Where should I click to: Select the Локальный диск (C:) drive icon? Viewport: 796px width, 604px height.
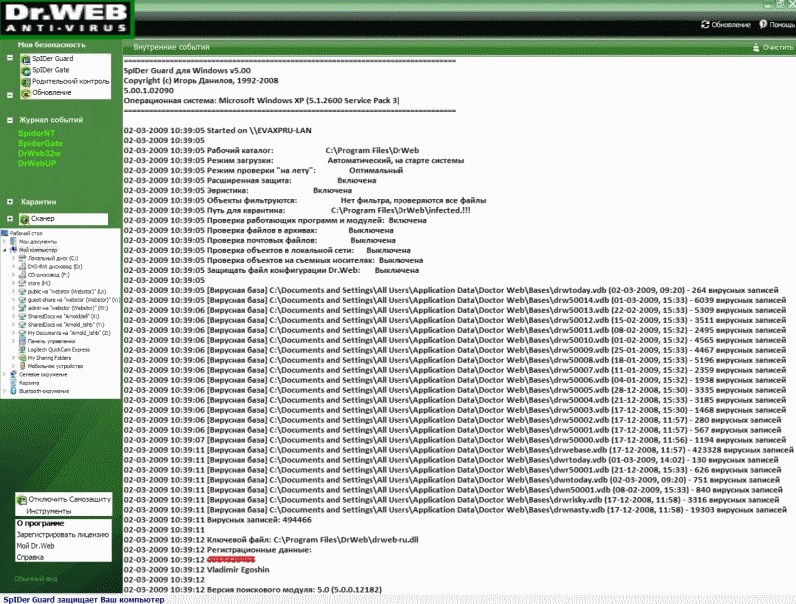pos(22,258)
